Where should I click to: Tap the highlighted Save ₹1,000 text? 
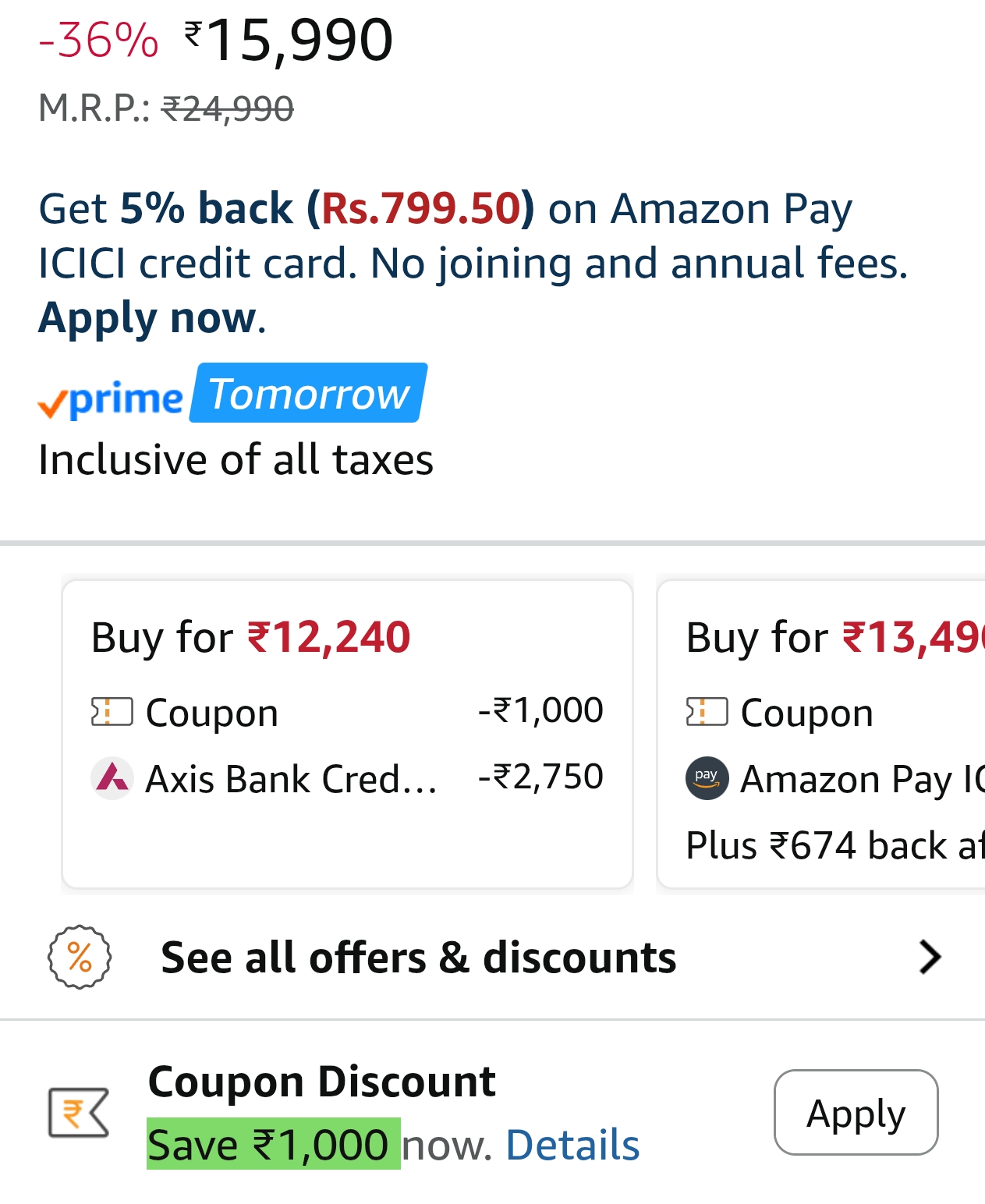point(273,1144)
